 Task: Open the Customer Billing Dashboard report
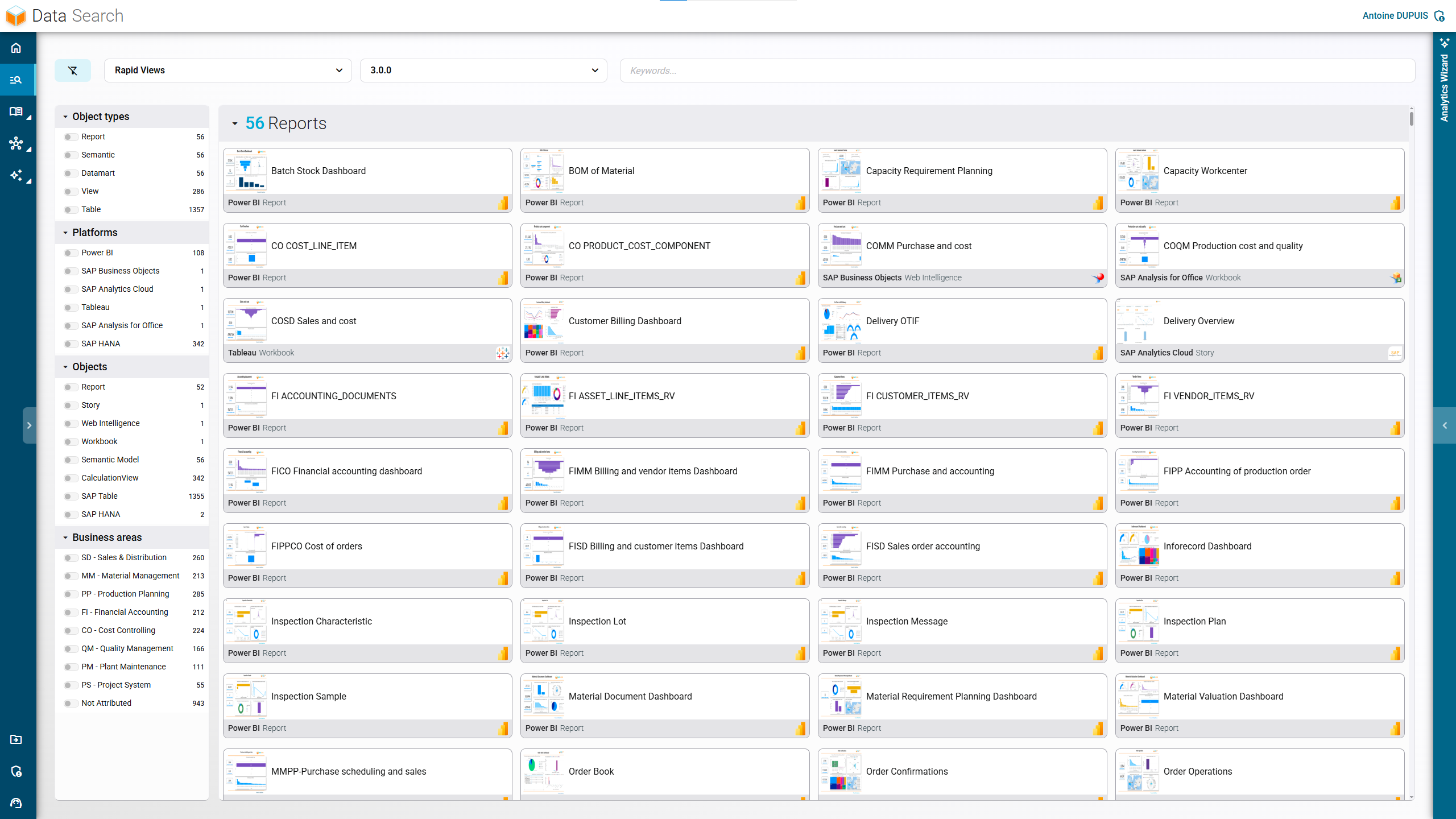[x=665, y=330]
